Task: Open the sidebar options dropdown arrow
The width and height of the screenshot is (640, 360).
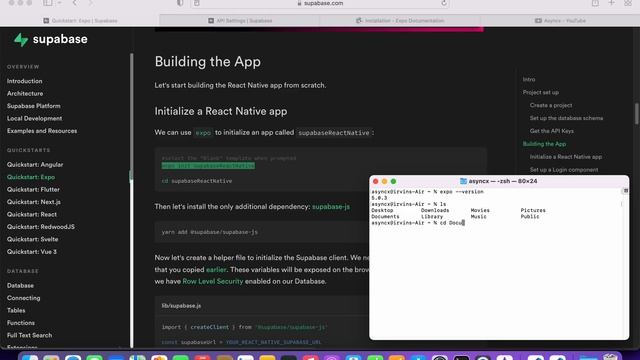Action: (60, 3)
